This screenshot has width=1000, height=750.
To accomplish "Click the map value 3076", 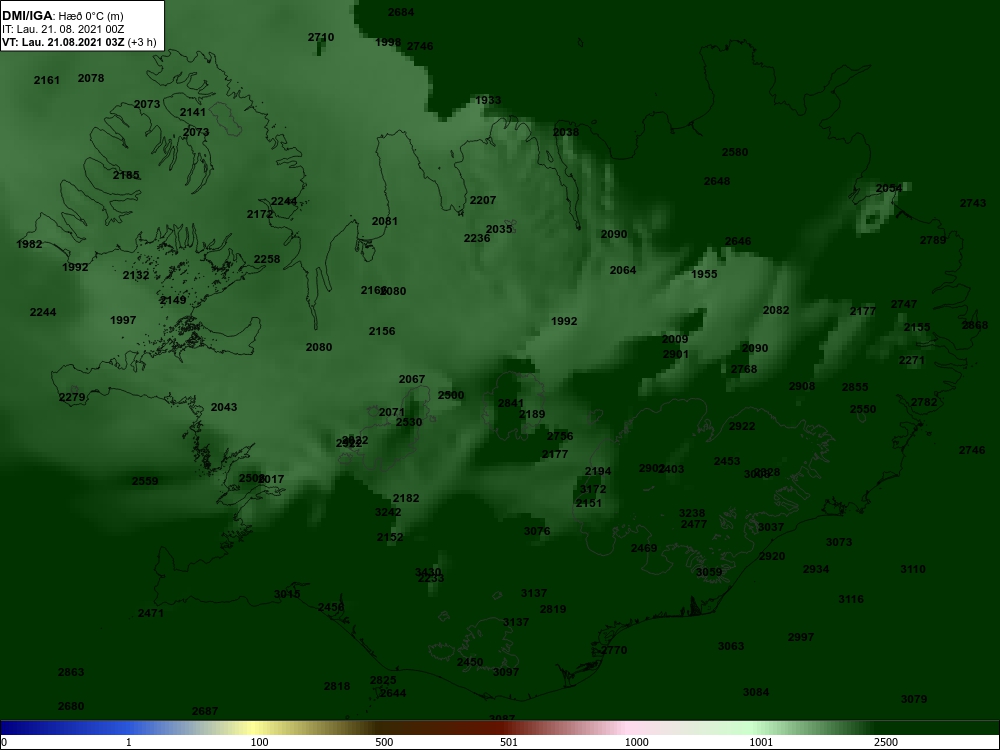I will point(537,531).
